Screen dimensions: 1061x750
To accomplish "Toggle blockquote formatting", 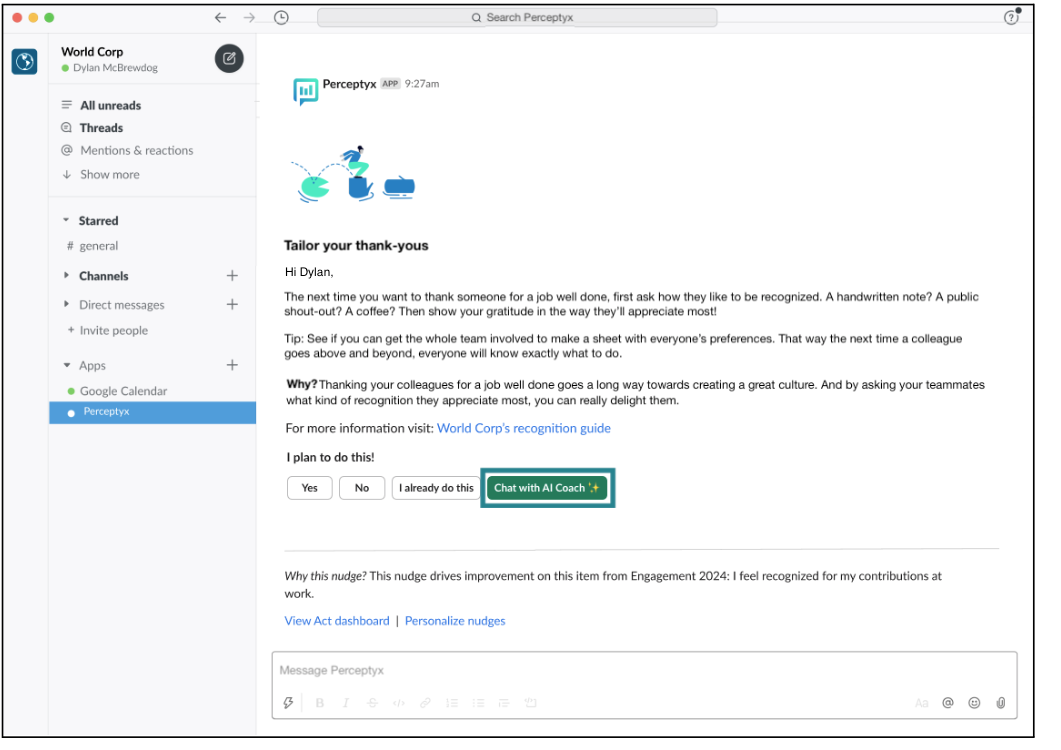I will click(504, 703).
